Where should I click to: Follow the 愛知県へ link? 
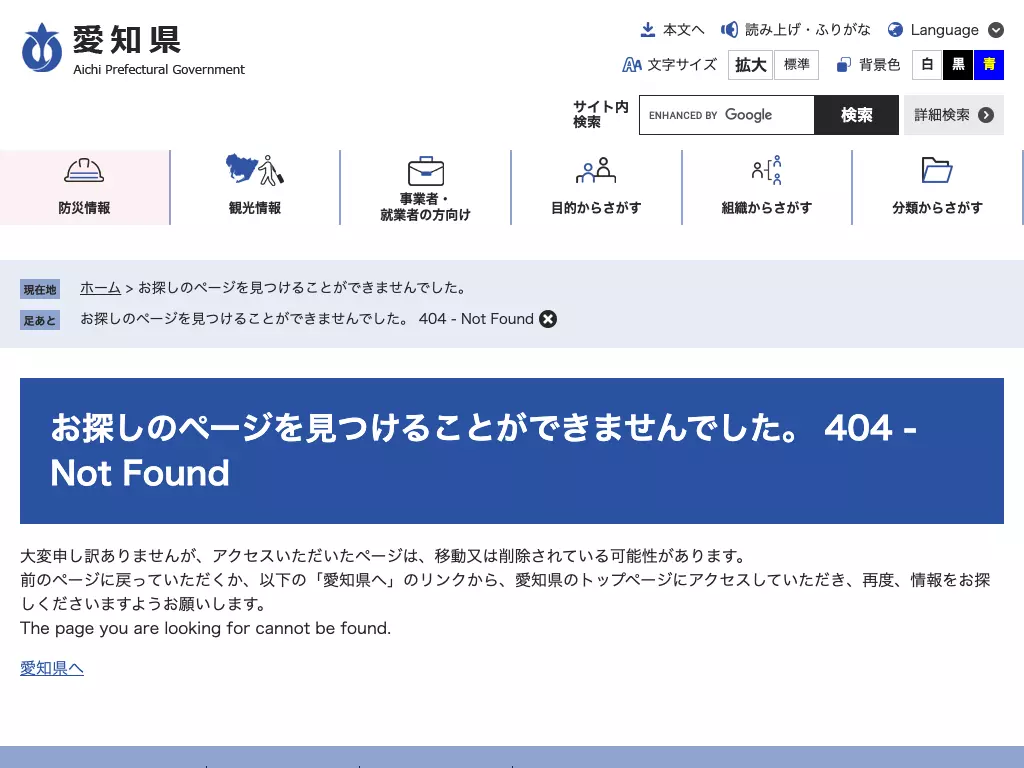52,668
